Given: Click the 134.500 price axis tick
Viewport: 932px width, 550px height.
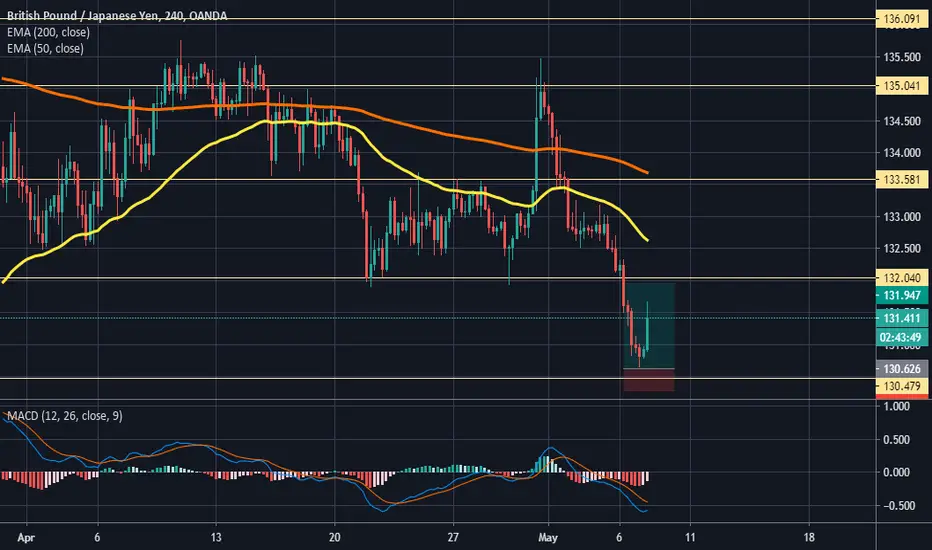Looking at the screenshot, I should tap(902, 121).
